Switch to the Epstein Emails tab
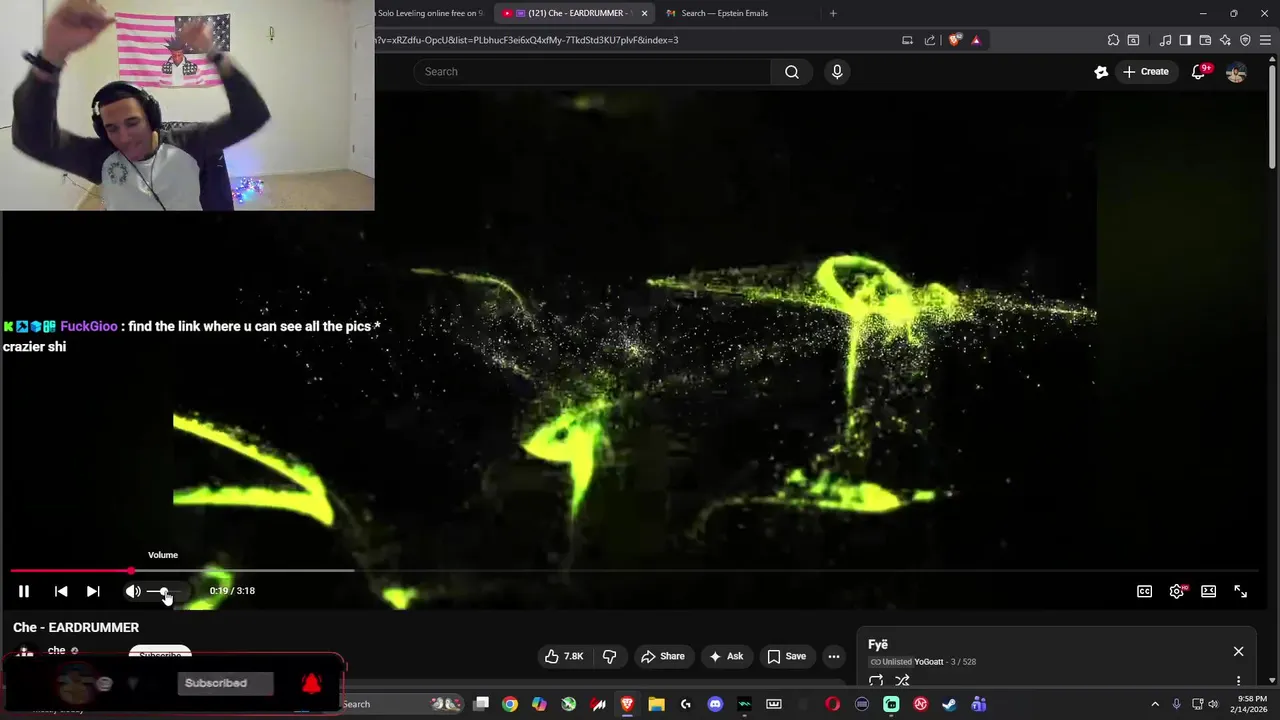The width and height of the screenshot is (1280, 720). pos(725,13)
